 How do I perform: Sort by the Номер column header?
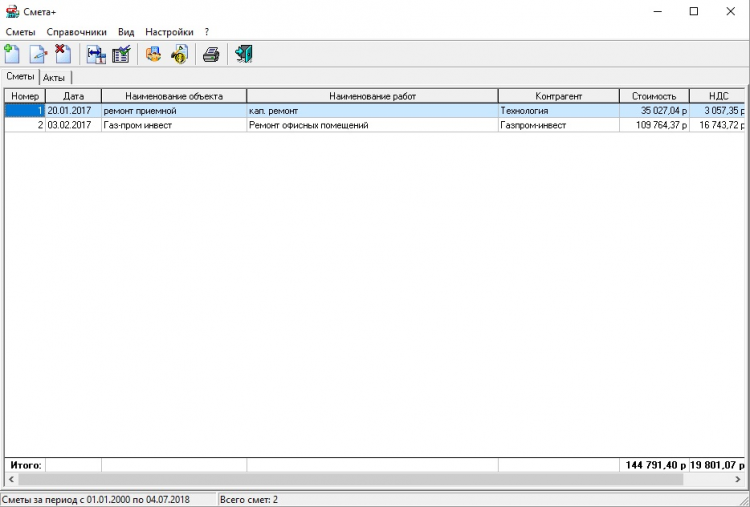pyautogui.click(x=25, y=96)
